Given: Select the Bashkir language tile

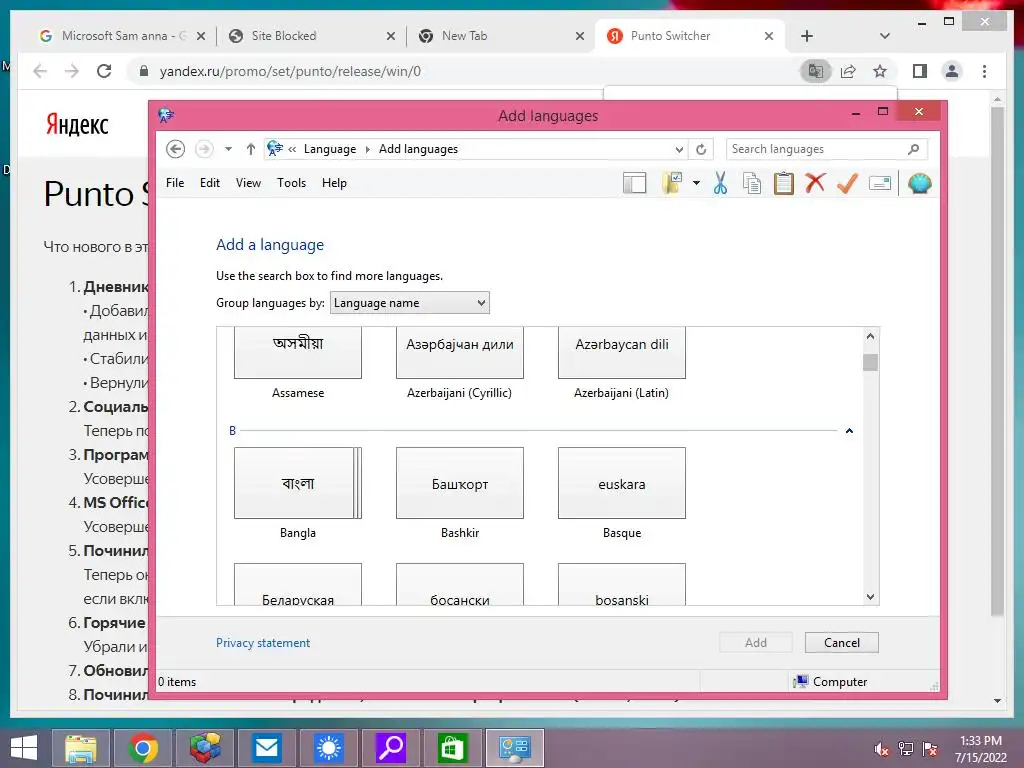Looking at the screenshot, I should pyautogui.click(x=460, y=483).
